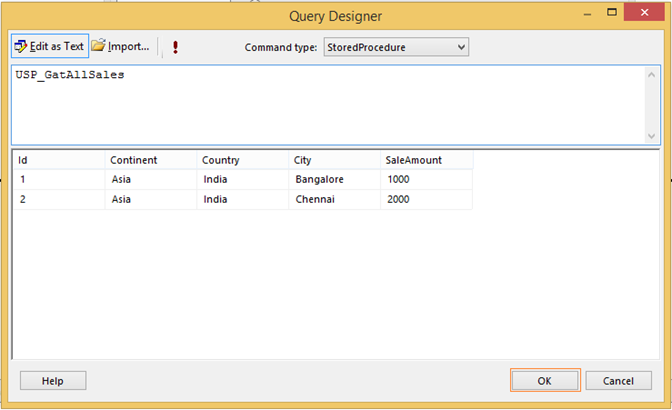672x410 pixels.
Task: Select the Continent column header
Action: pos(150,160)
